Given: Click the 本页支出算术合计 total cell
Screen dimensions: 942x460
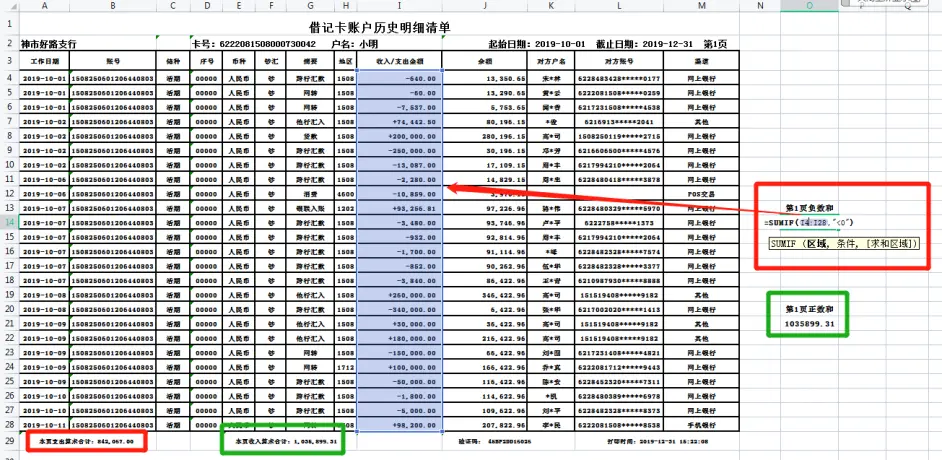Looking at the screenshot, I should [86, 441].
